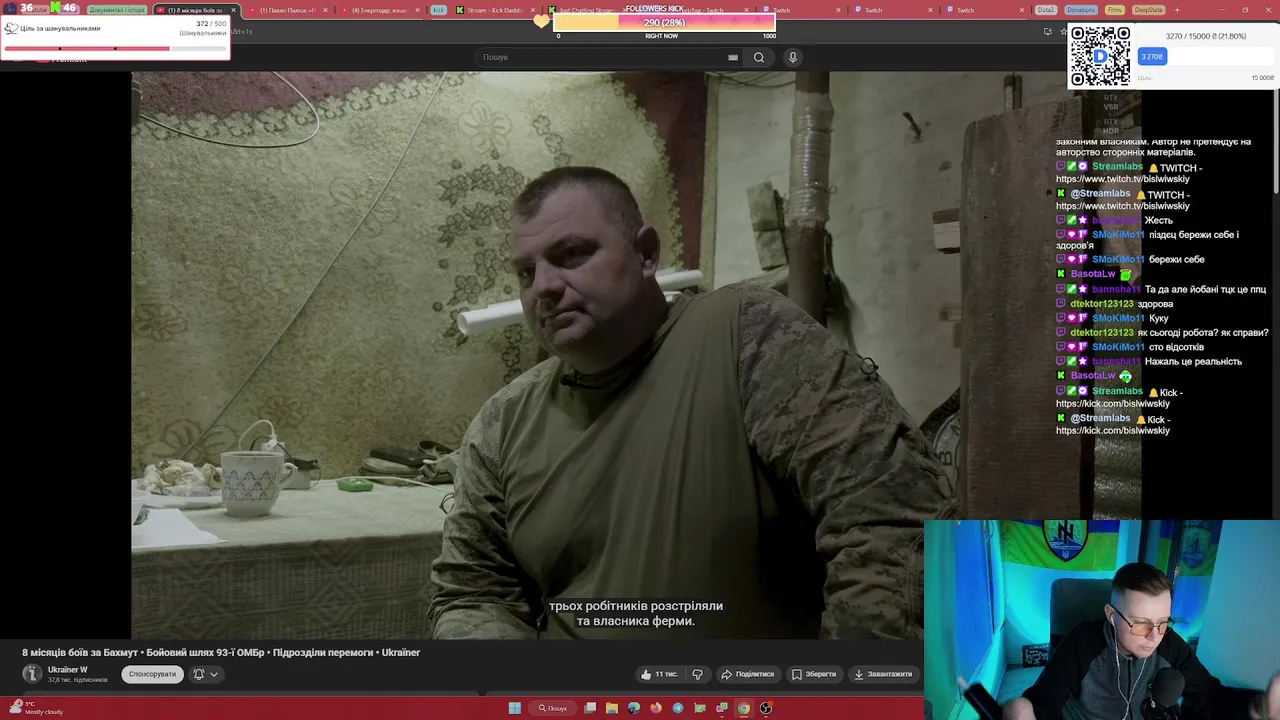Click the YouTube search magnifier button
Screen dimensions: 1280x720
tap(759, 57)
